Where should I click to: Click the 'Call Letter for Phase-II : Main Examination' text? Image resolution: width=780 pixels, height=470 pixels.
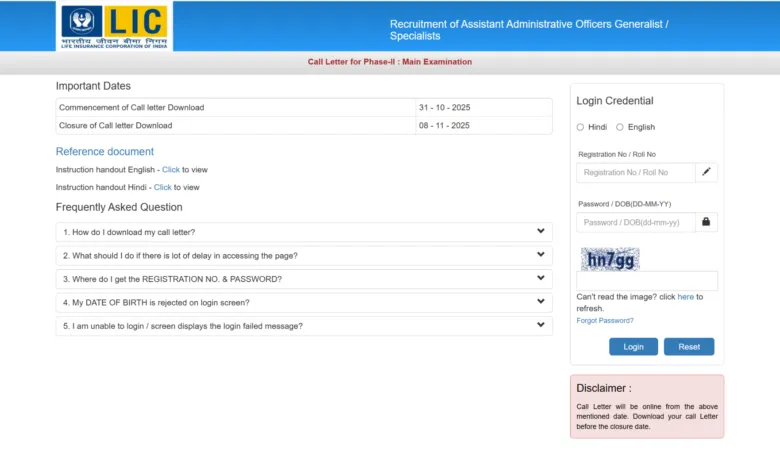(390, 62)
